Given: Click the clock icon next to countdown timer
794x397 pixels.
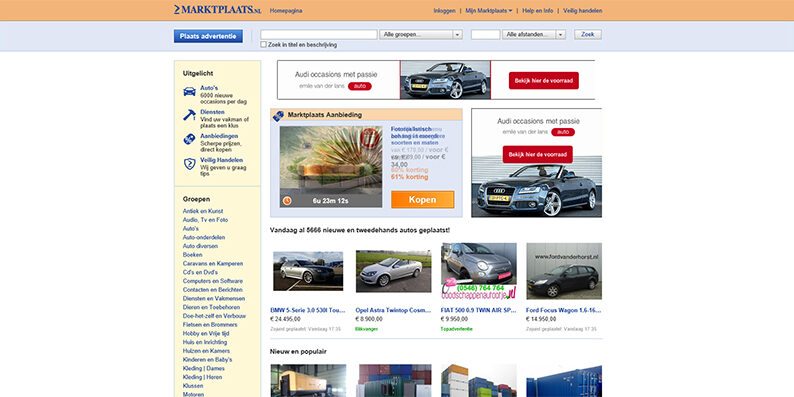Looking at the screenshot, I should pos(287,201).
